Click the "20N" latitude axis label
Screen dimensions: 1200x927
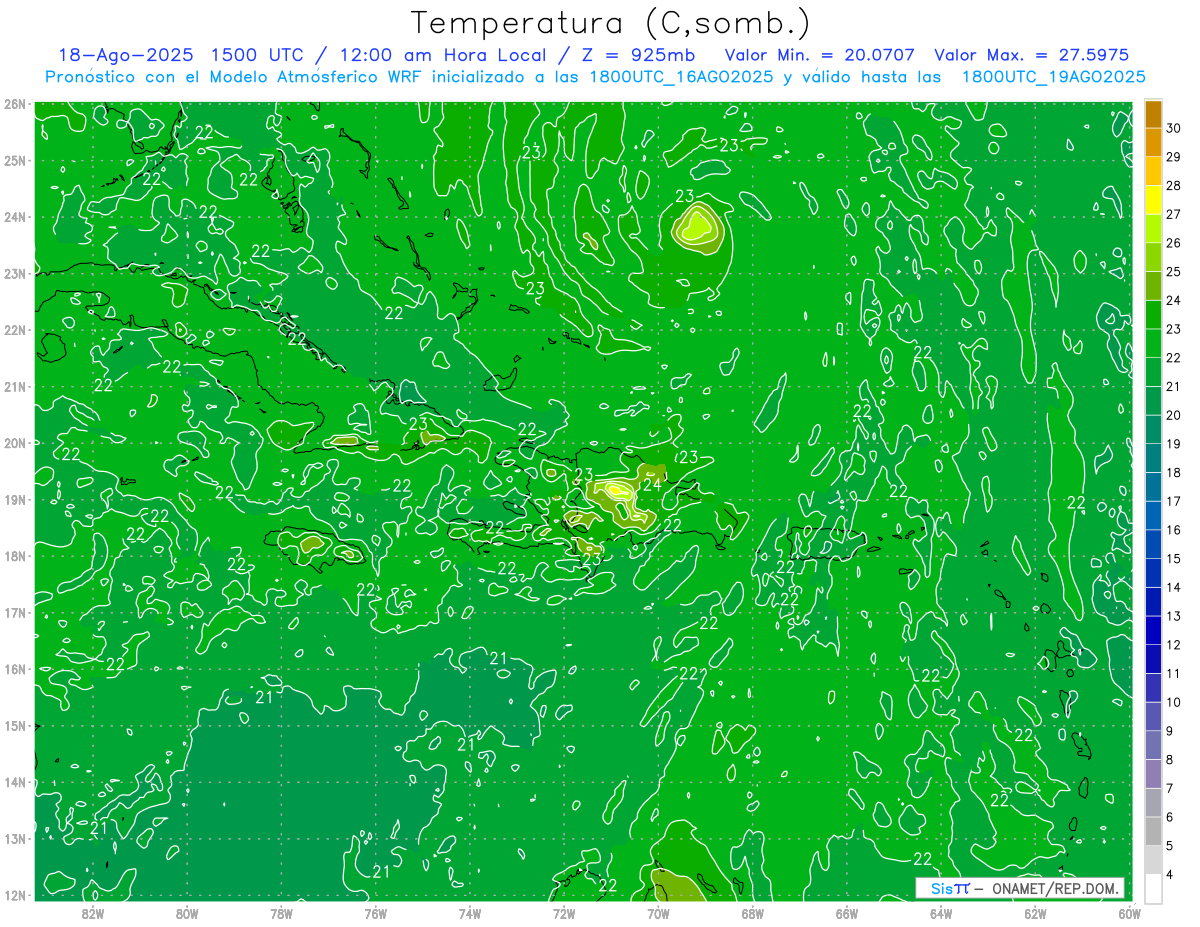(15, 443)
